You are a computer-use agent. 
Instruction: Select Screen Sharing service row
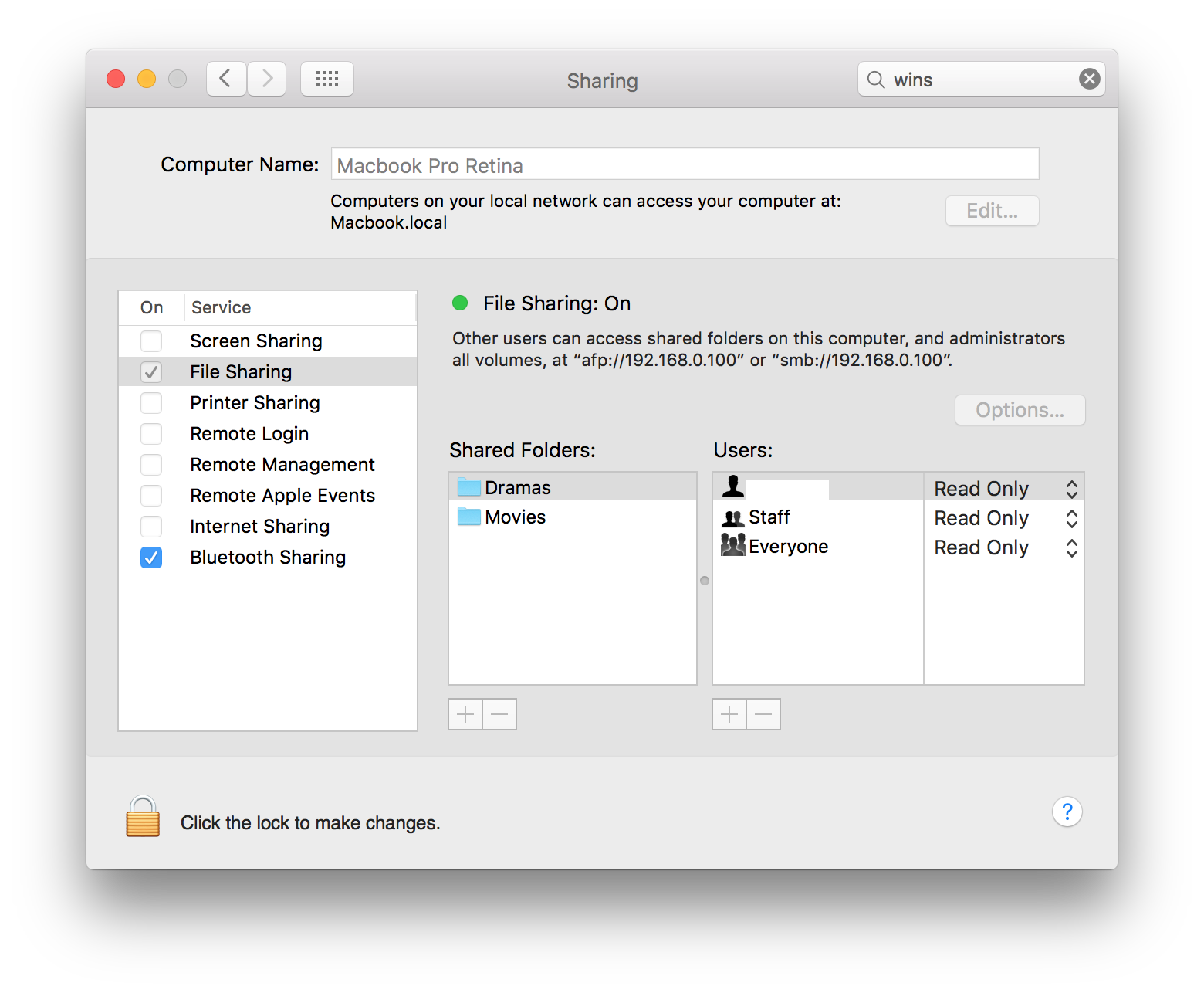click(x=268, y=341)
